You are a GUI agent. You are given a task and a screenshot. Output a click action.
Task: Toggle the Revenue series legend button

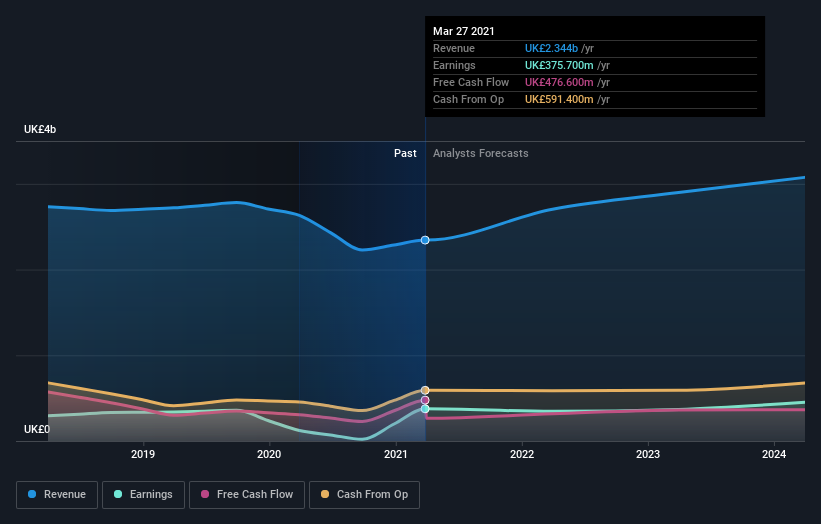point(57,495)
